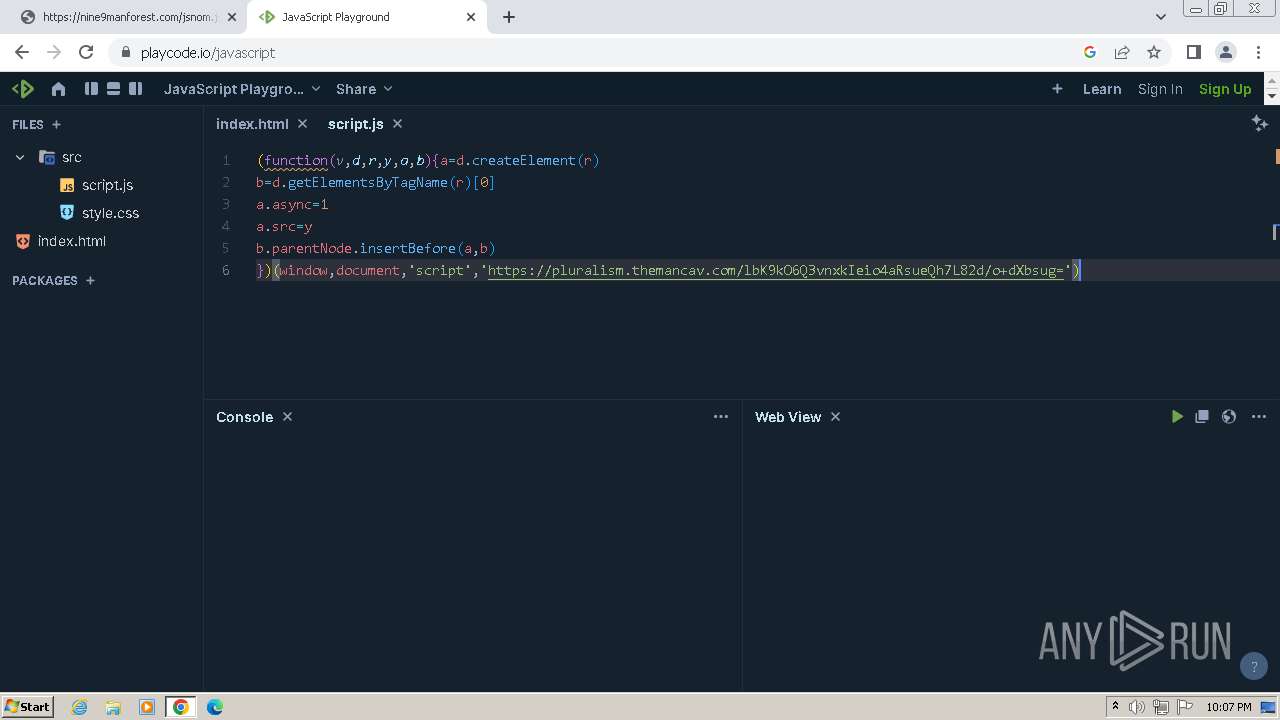Click the globe icon in Web View
This screenshot has width=1280, height=720.
(x=1229, y=417)
